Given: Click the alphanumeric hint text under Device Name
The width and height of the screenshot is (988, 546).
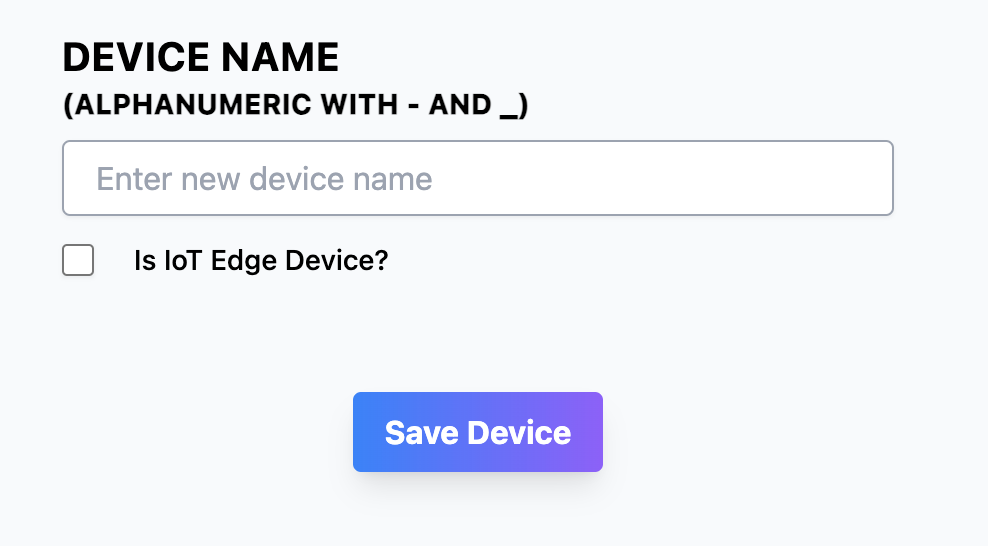Looking at the screenshot, I should coord(296,105).
